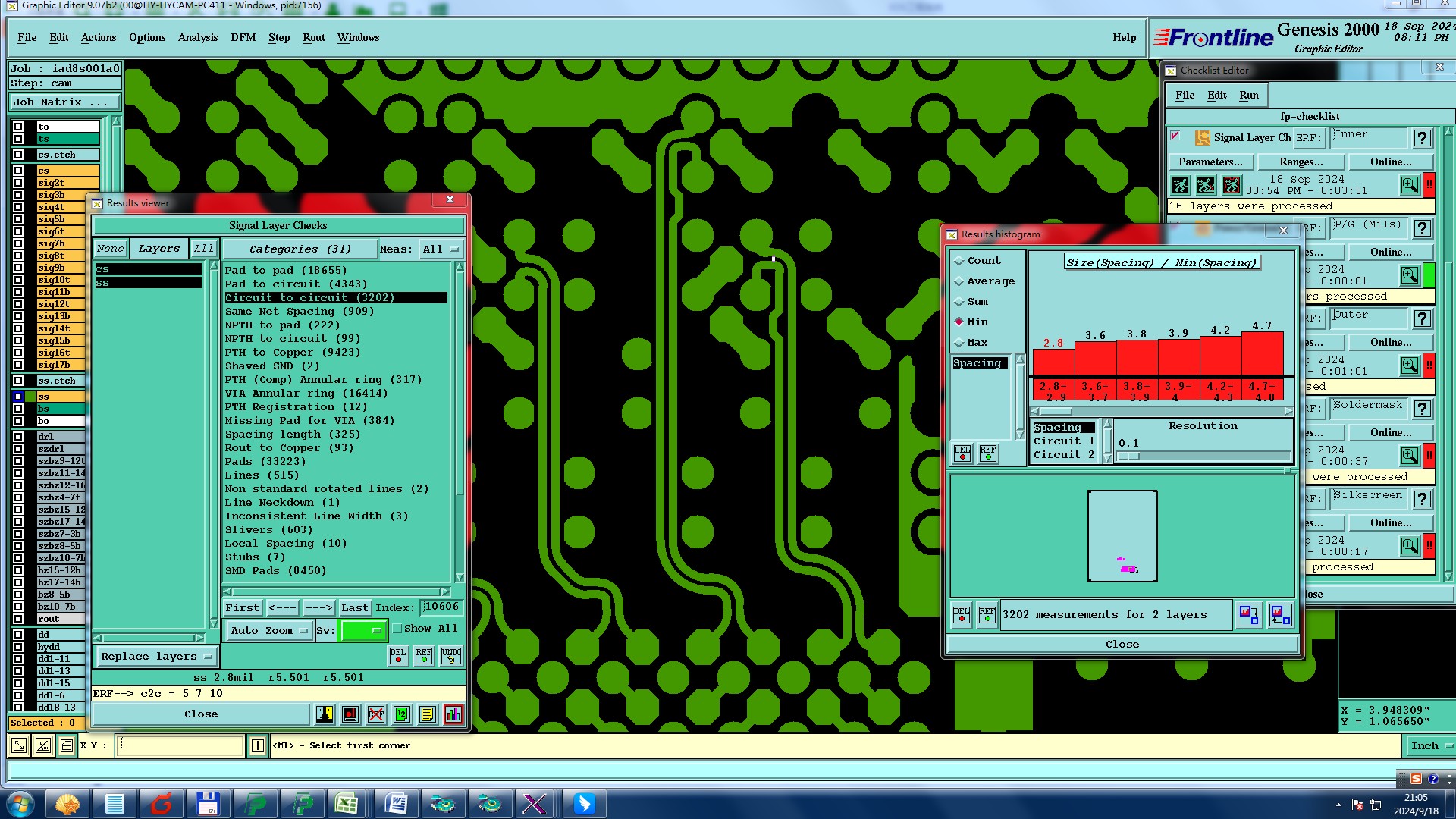Open the Replace layers dropdown
The image size is (1456, 819).
coord(155,657)
